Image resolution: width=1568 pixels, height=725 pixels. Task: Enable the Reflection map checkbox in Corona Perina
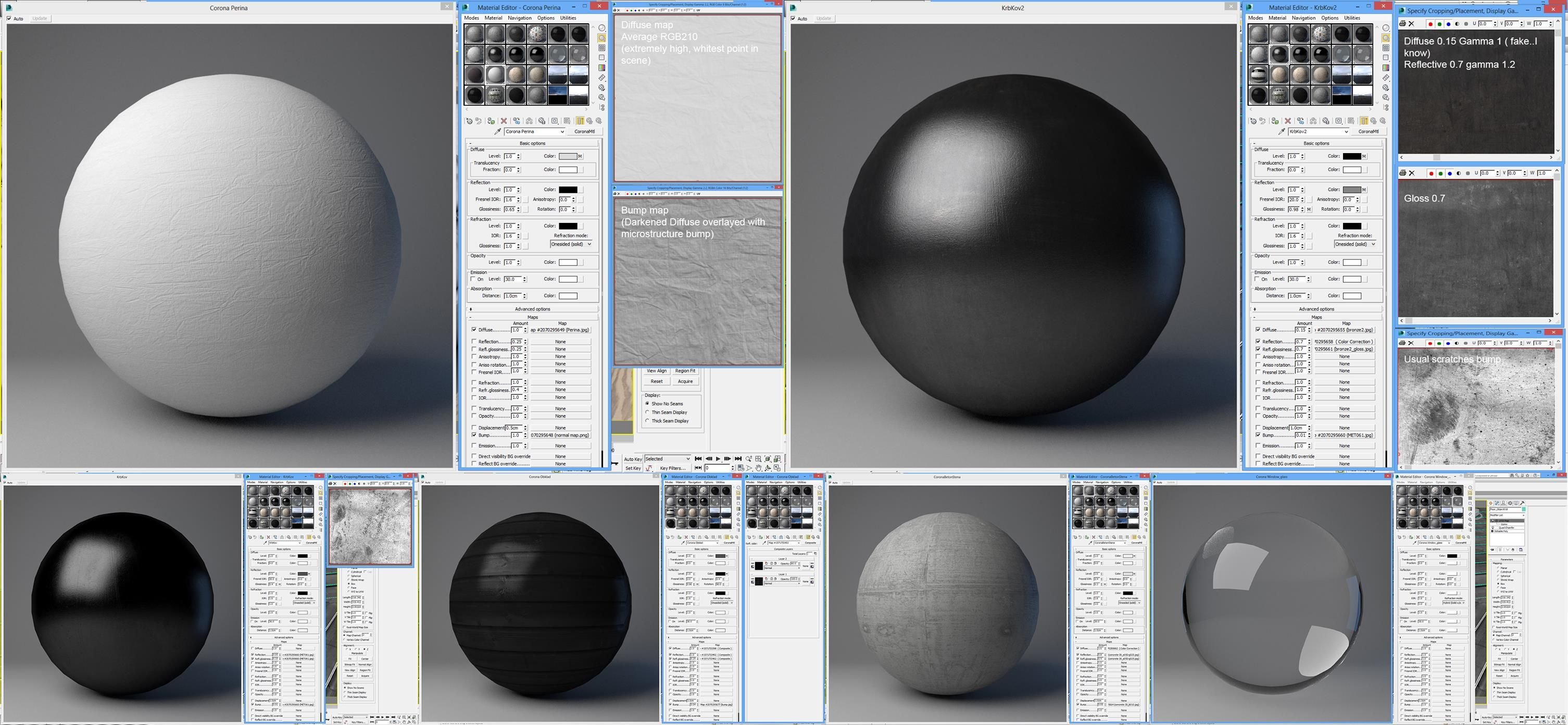point(474,342)
